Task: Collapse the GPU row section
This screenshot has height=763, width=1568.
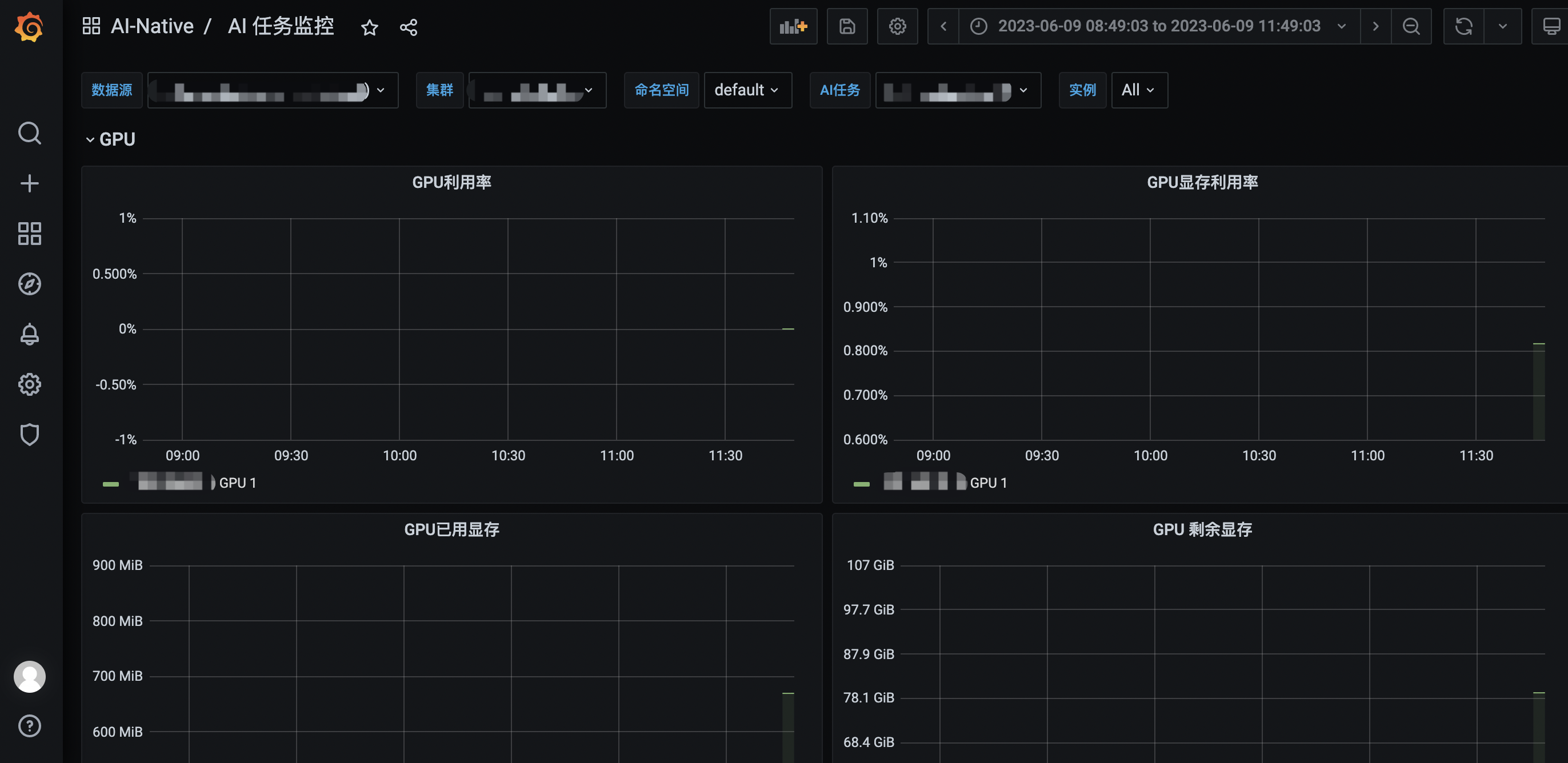Action: [111, 139]
